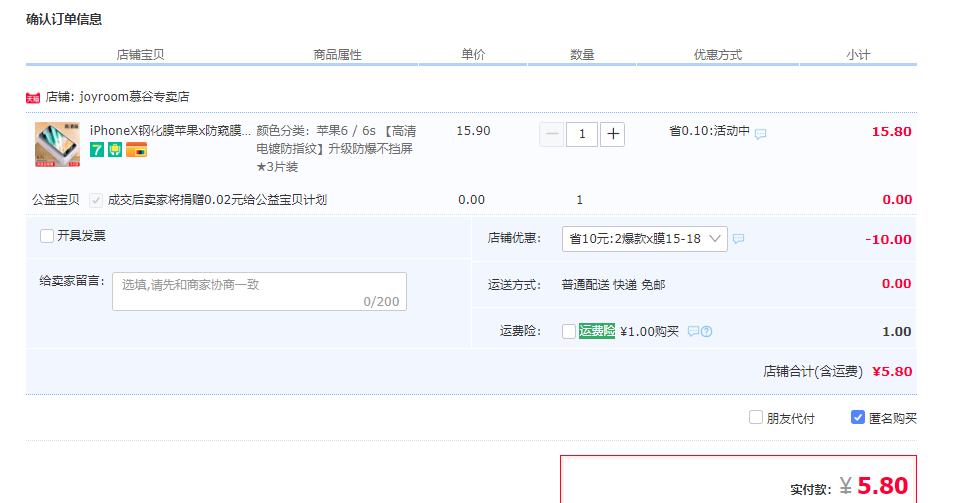Image resolution: width=961 pixels, height=503 pixels.
Task: Click the 颜色分类 苹果6 / 6s attribute text
Action: pyautogui.click(x=336, y=149)
